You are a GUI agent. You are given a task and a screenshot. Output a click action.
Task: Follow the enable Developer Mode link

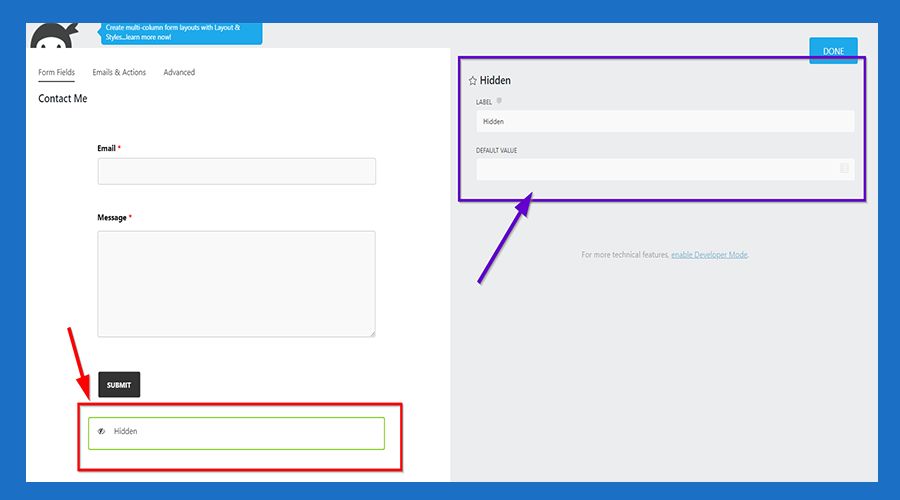point(709,255)
